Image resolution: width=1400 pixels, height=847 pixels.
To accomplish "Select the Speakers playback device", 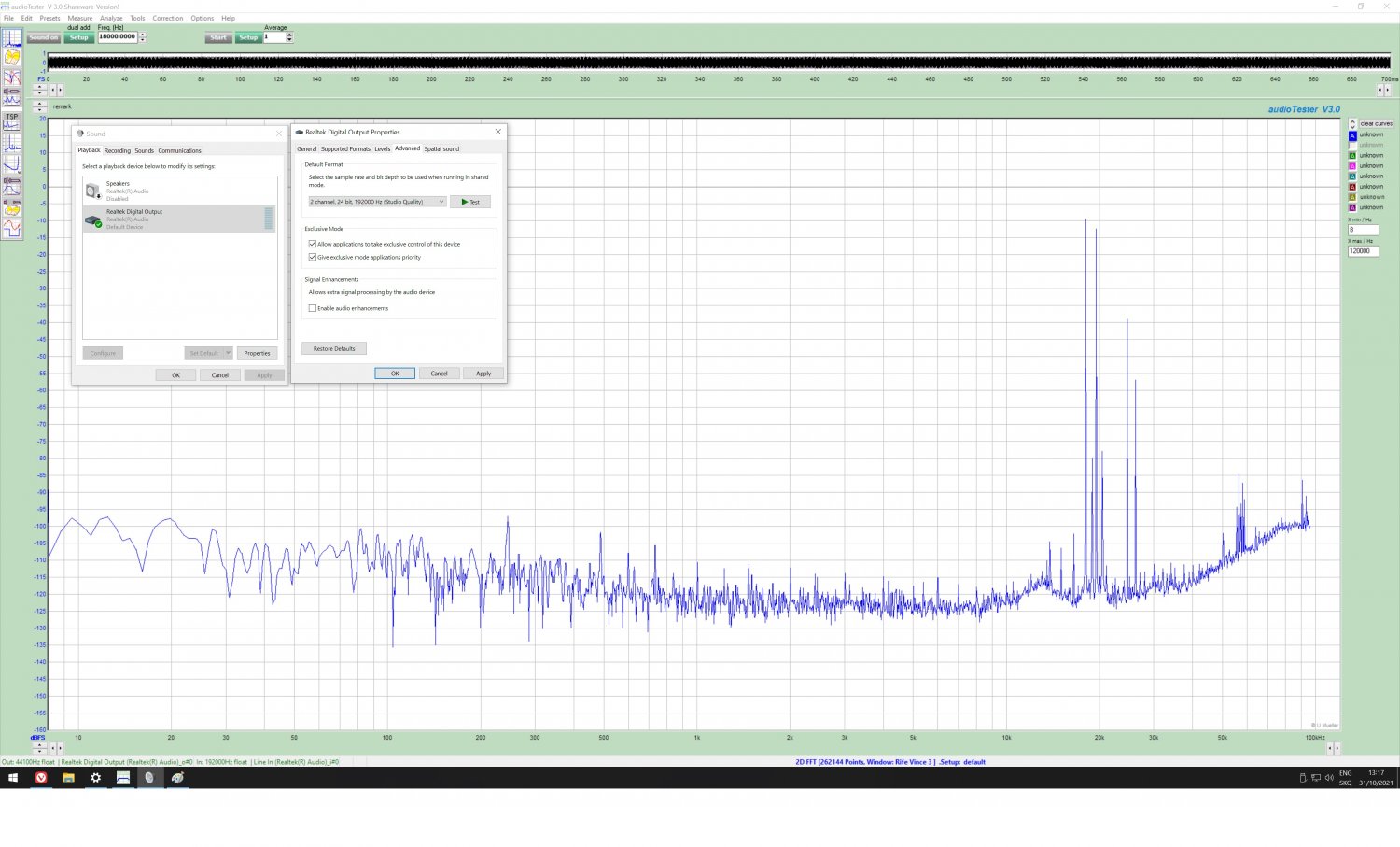I will [179, 191].
